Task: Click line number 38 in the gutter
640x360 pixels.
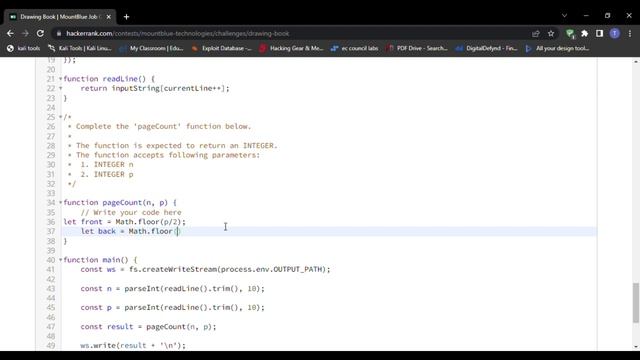Action: pos(51,241)
